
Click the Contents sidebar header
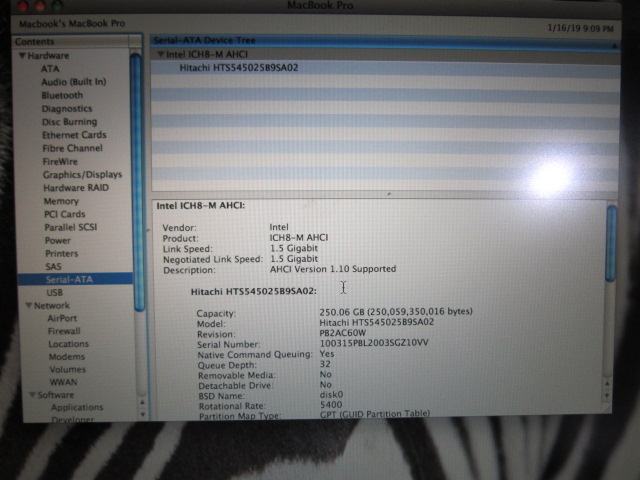point(72,42)
